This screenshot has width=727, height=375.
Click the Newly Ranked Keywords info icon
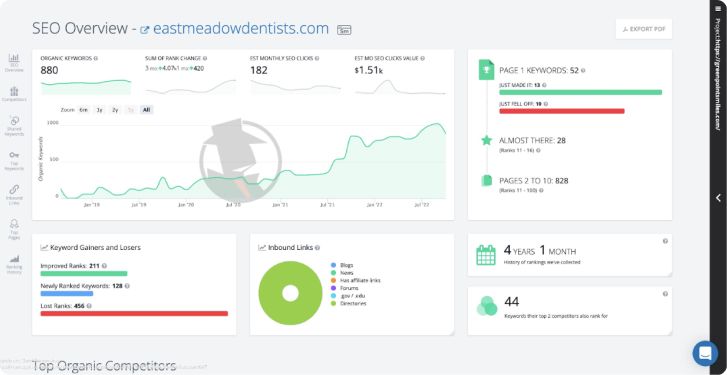pyautogui.click(x=127, y=286)
